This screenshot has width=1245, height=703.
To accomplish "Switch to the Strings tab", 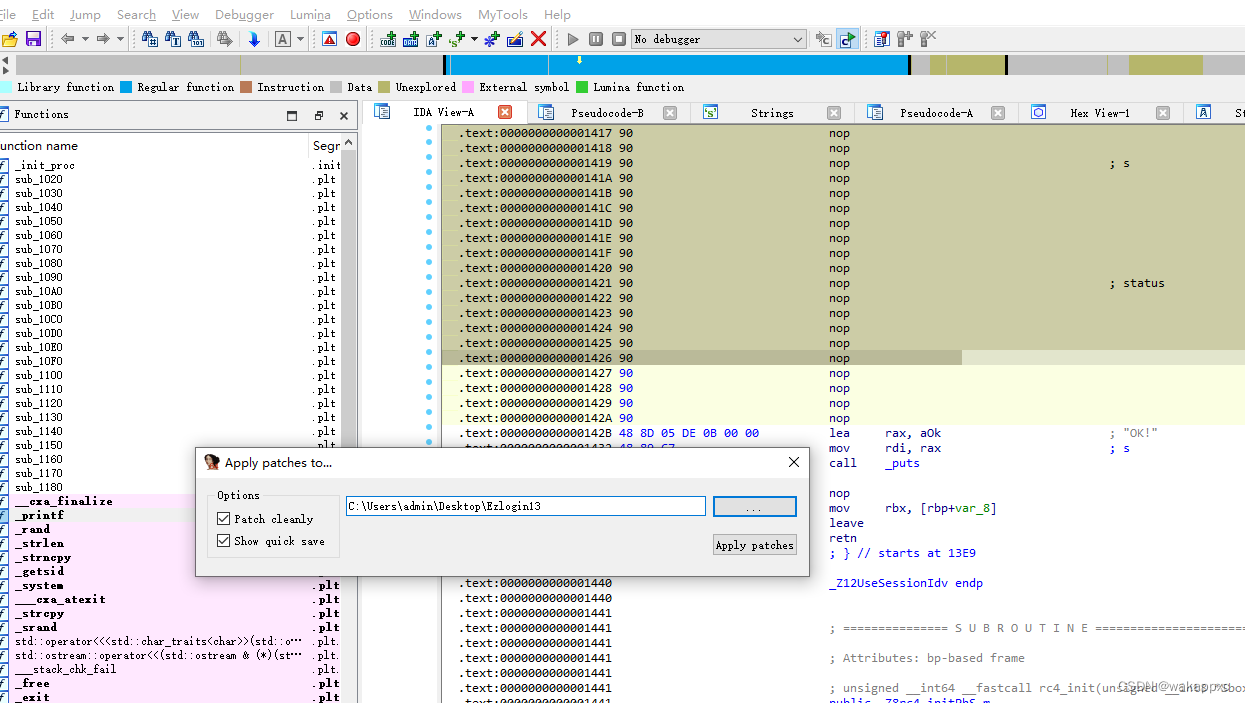I will [772, 113].
